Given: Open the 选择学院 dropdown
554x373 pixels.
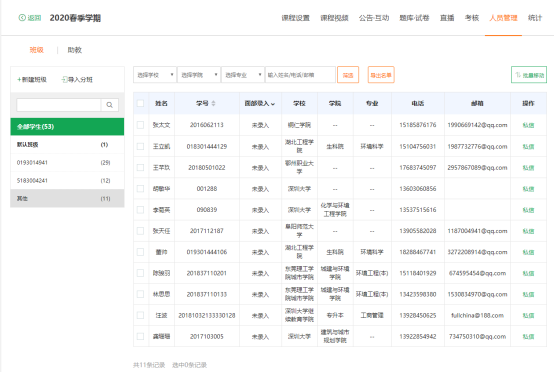Looking at the screenshot, I should tap(199, 75).
